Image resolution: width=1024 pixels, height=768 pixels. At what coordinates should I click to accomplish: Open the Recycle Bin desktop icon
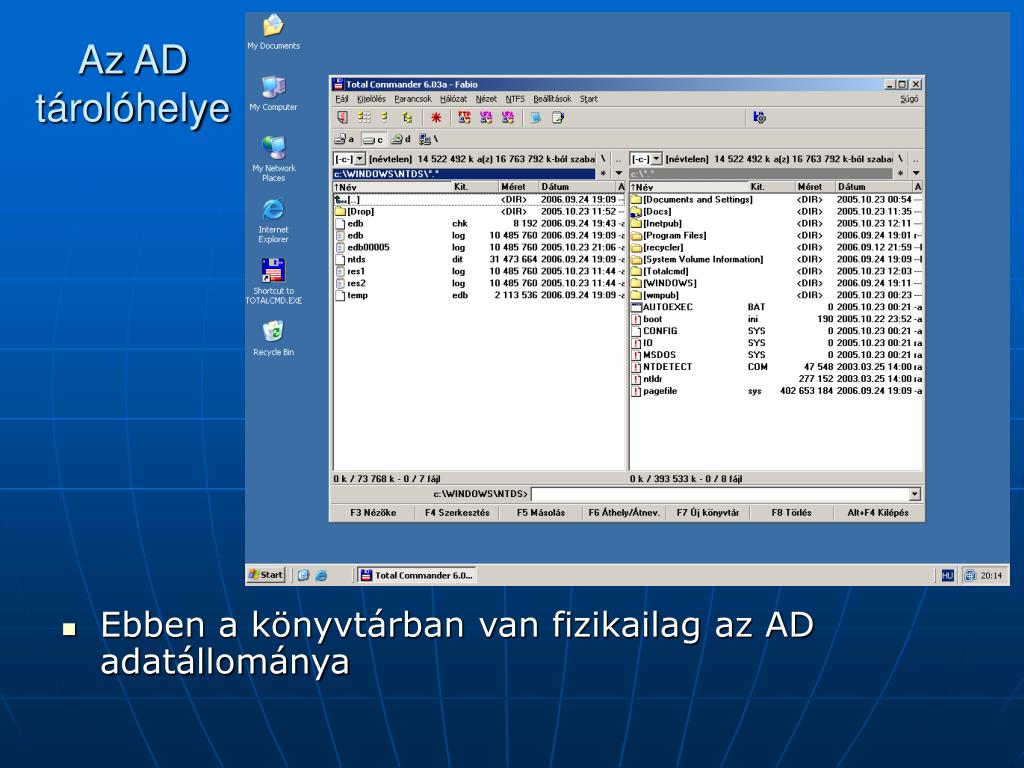tap(273, 338)
